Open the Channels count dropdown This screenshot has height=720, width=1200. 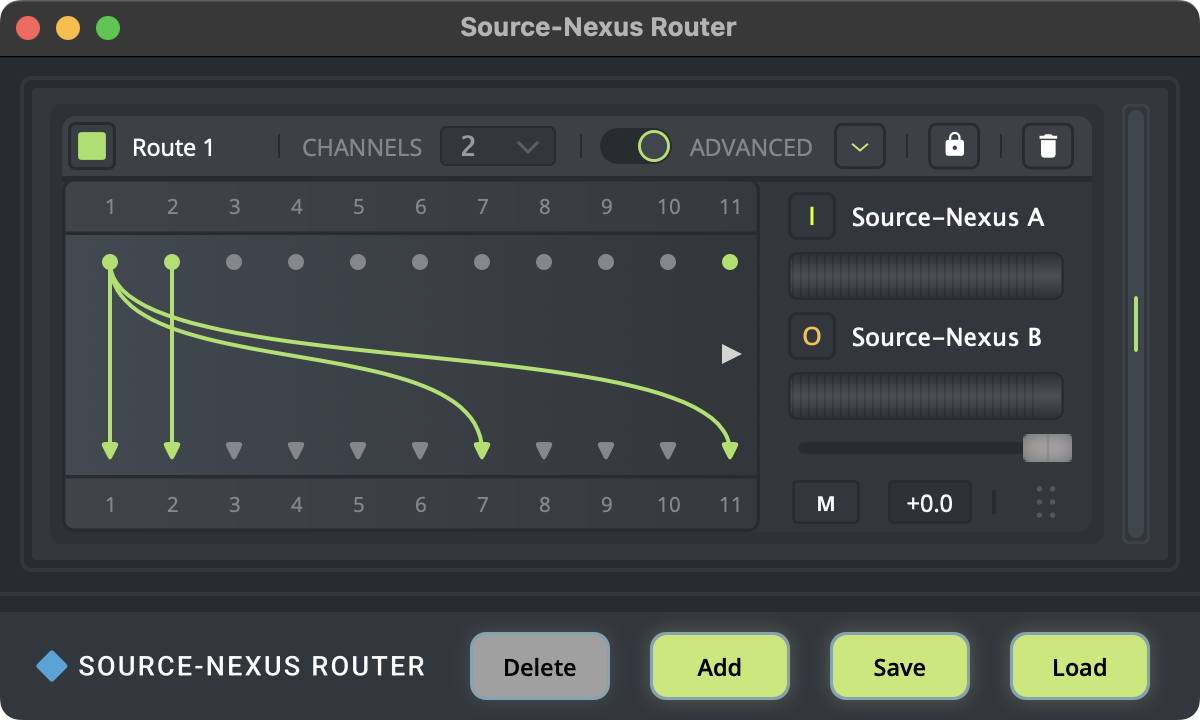[x=498, y=147]
